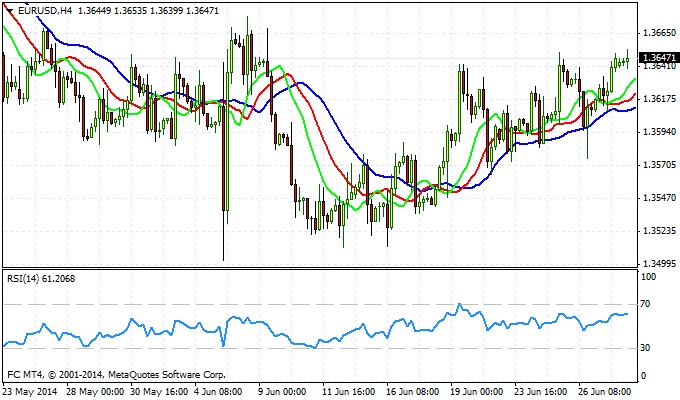680x400 pixels.
Task: Click the RSI scale value 0
Action: (643, 376)
